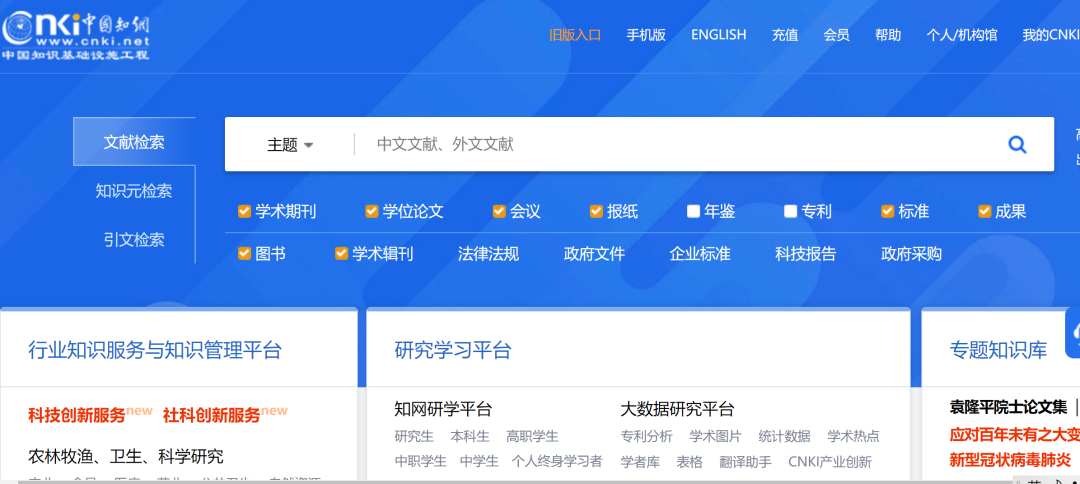Open the 科技报告 database link
Screen dimensions: 1080x484
[806, 254]
